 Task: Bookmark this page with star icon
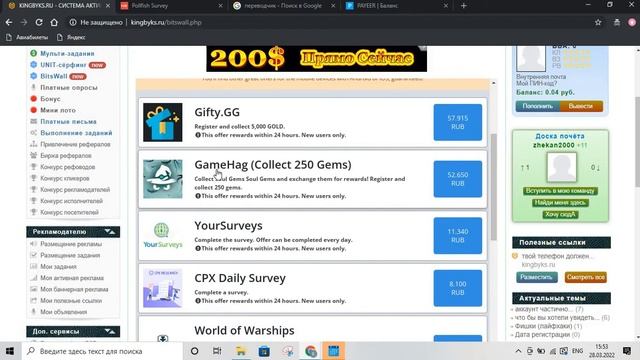598,22
